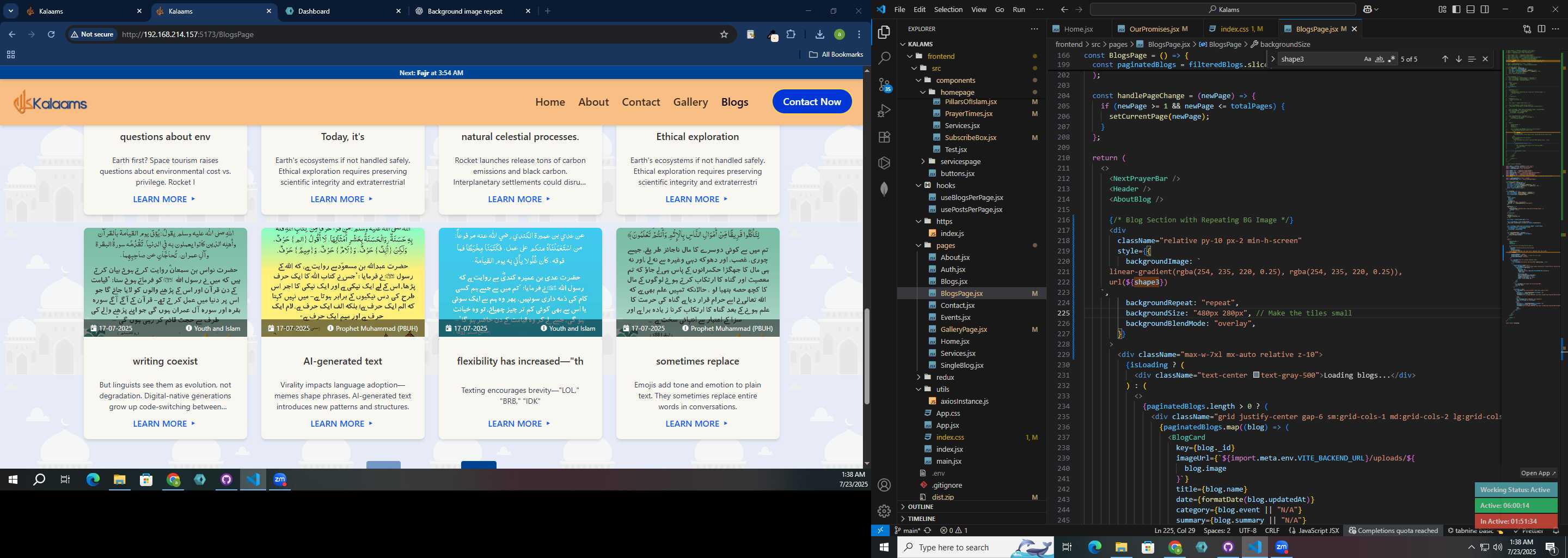The image size is (1568, 558).
Task: Open the Gallery link in site header
Action: tap(690, 102)
